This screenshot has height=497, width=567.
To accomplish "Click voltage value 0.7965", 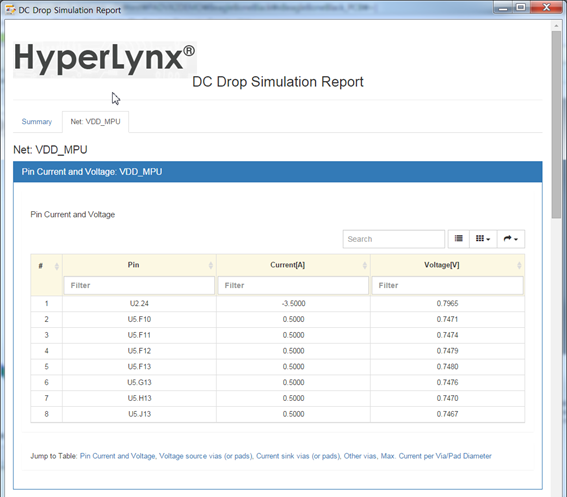I will pyautogui.click(x=447, y=303).
